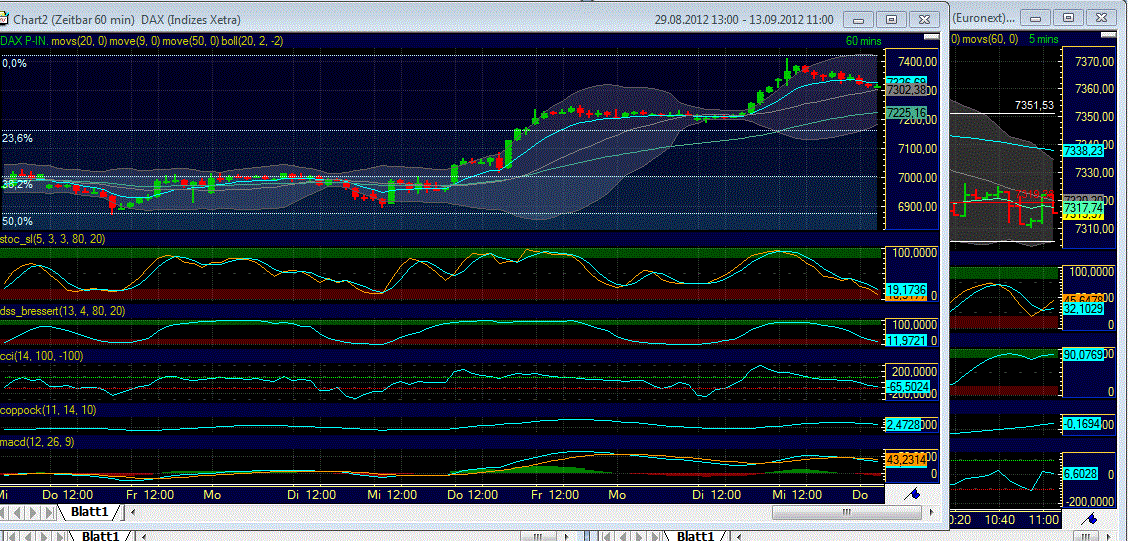Click the 19,1736 stochastic value marker
This screenshot has width=1128, height=541.
pos(905,288)
